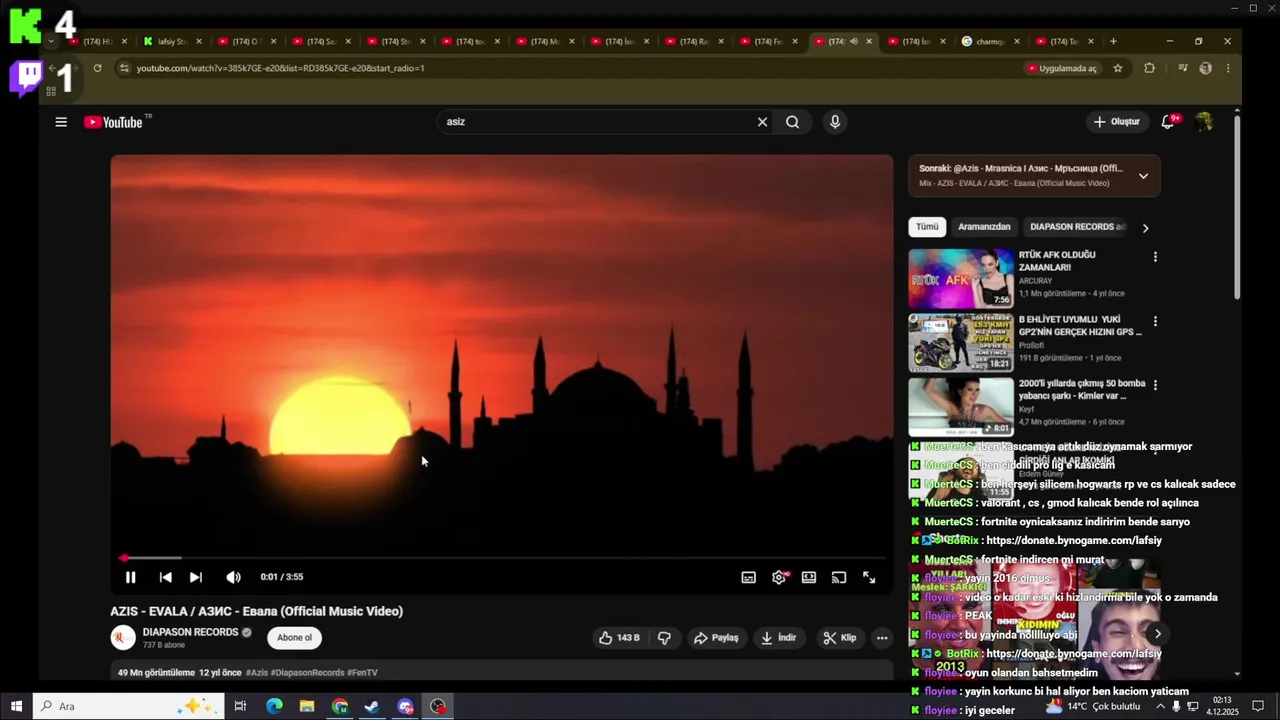
Task: Seek on the video progress bar
Action: 502,558
